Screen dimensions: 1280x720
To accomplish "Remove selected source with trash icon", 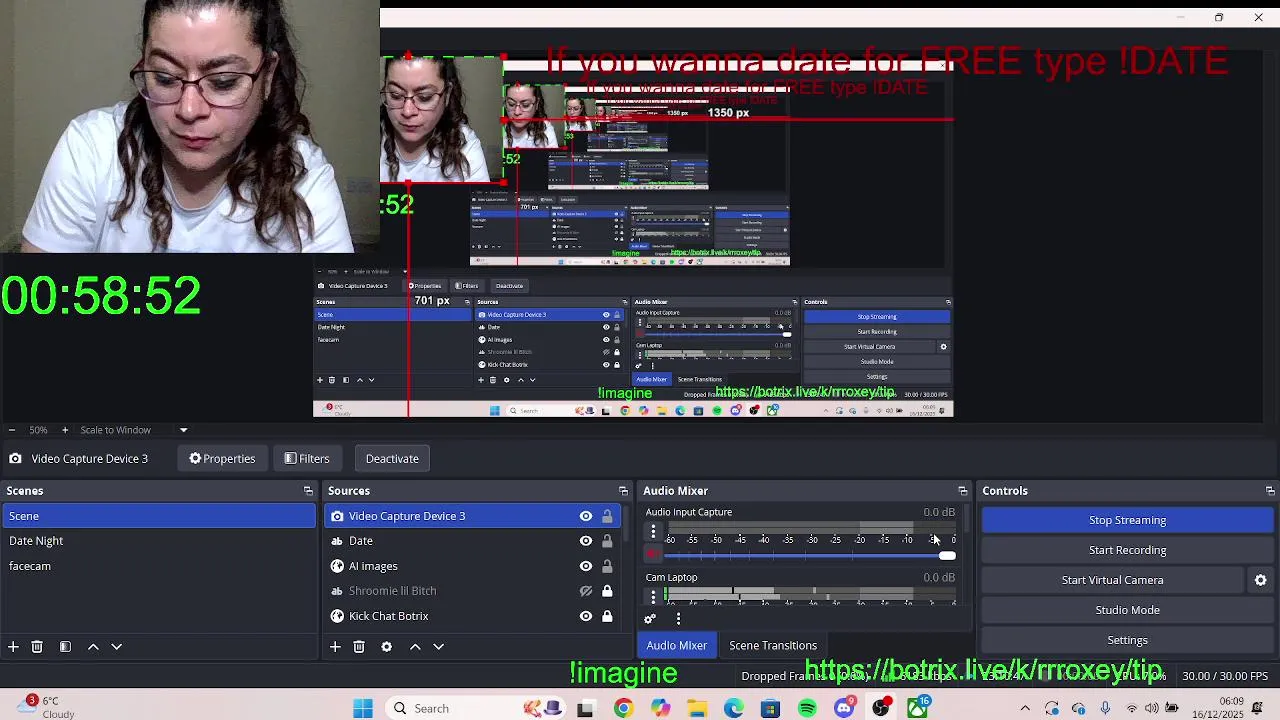I will click(x=359, y=647).
